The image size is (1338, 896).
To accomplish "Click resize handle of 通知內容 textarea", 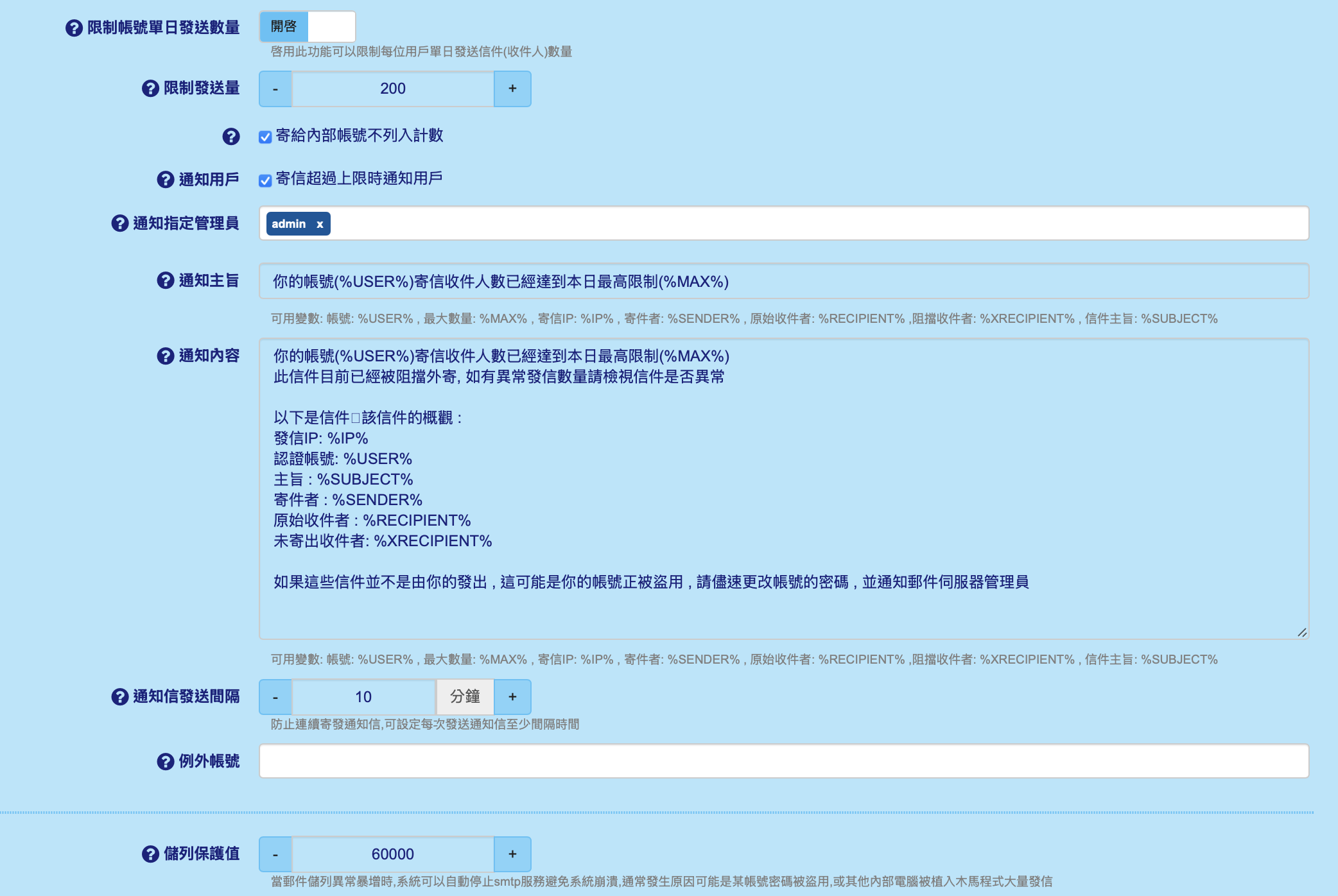I will (x=1301, y=632).
